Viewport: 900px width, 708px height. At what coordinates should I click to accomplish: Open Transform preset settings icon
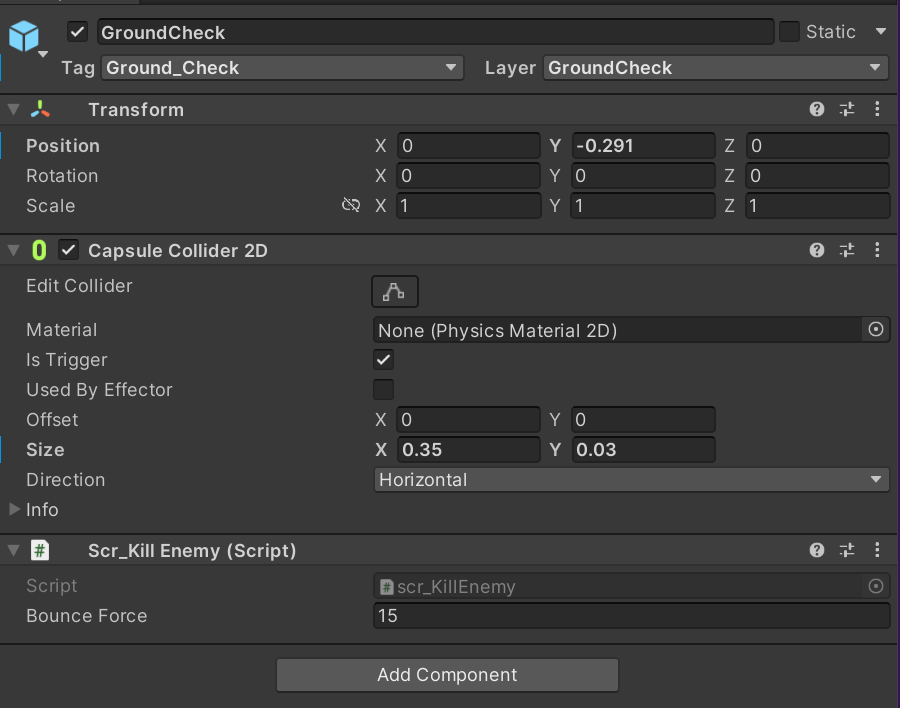(847, 109)
